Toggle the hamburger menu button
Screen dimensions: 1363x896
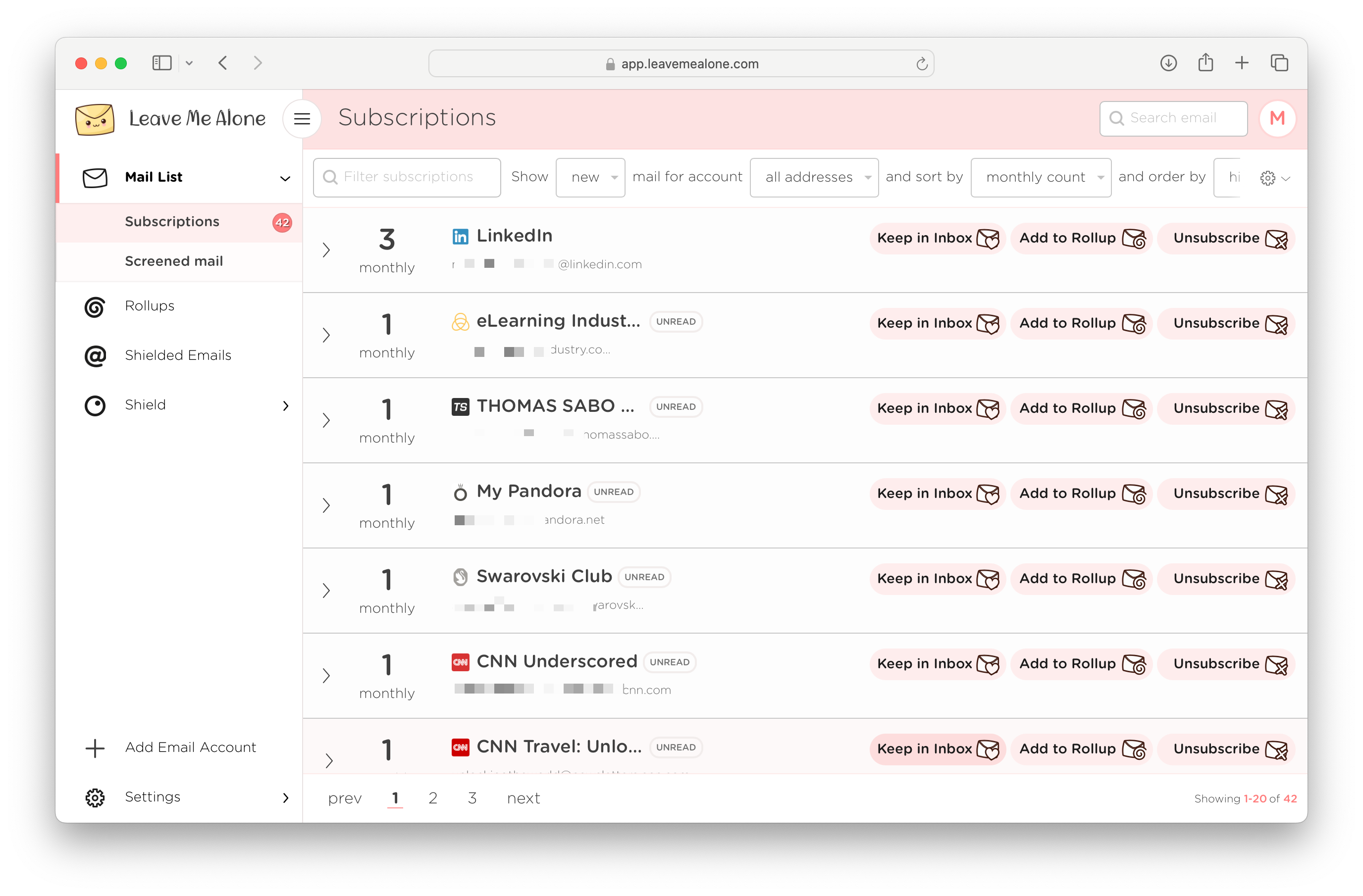pyautogui.click(x=302, y=118)
